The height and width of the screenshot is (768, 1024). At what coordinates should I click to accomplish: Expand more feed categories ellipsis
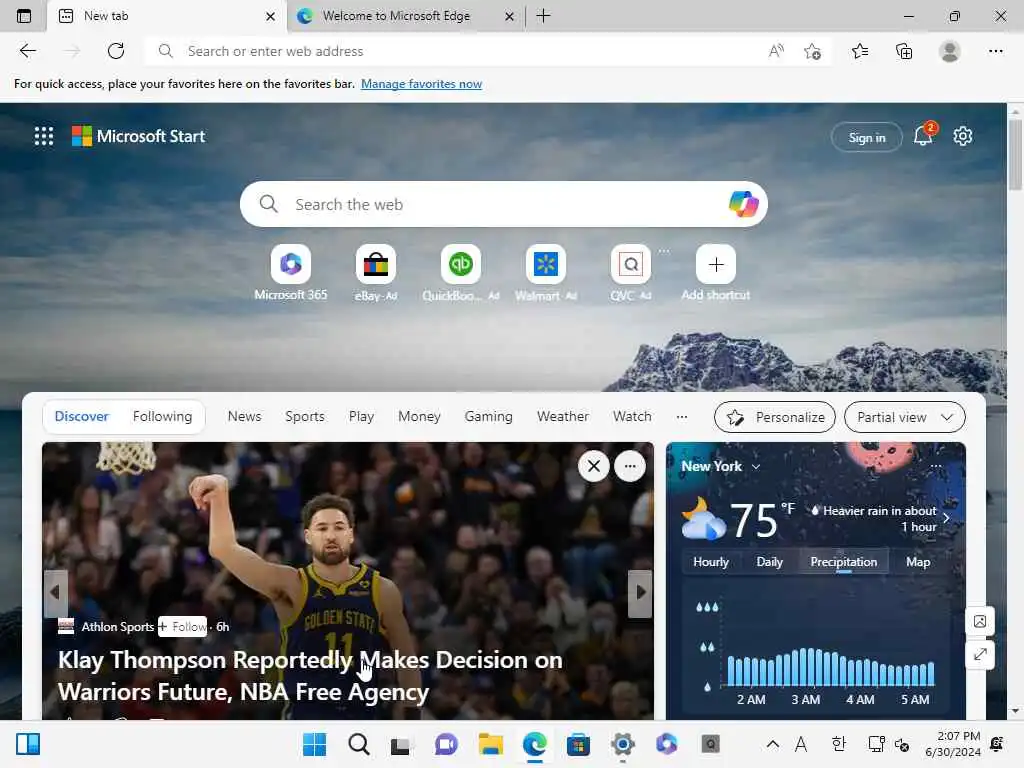682,417
